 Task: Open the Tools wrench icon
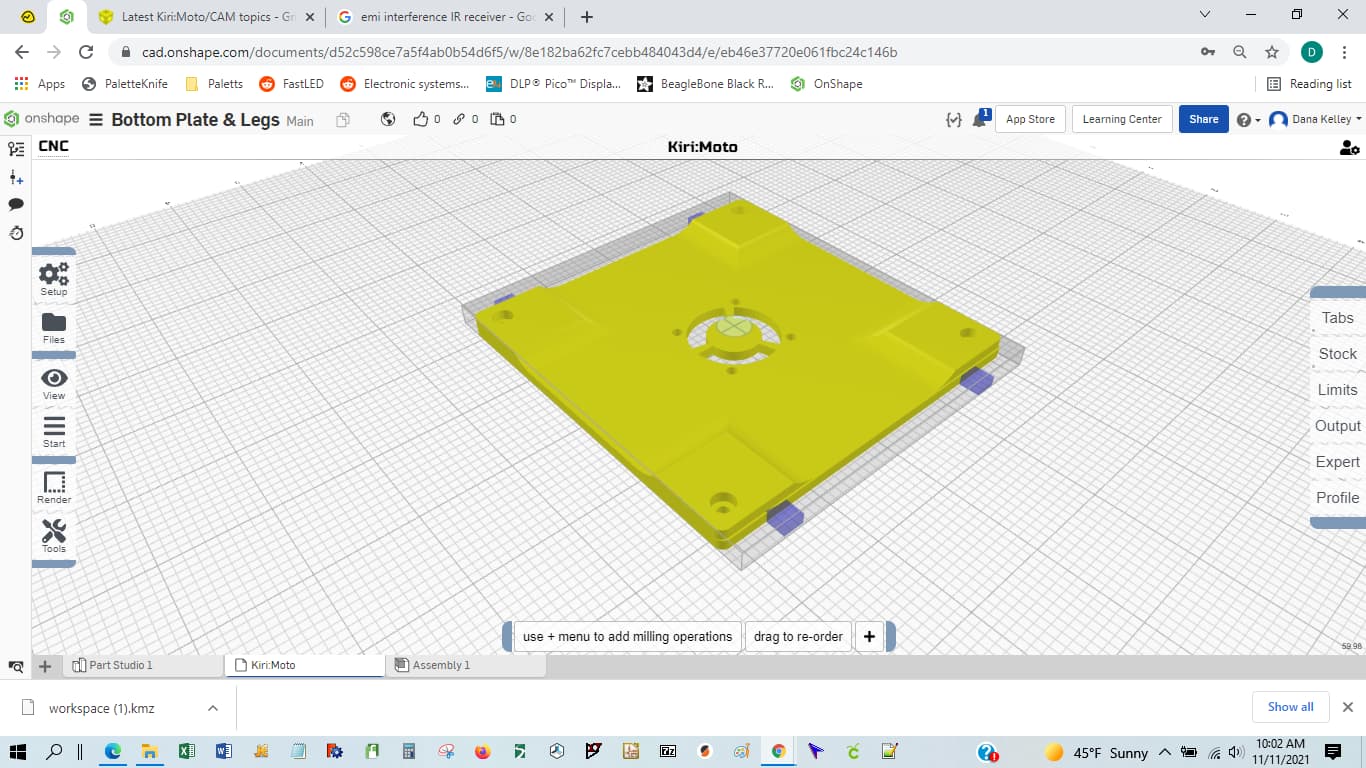(54, 535)
